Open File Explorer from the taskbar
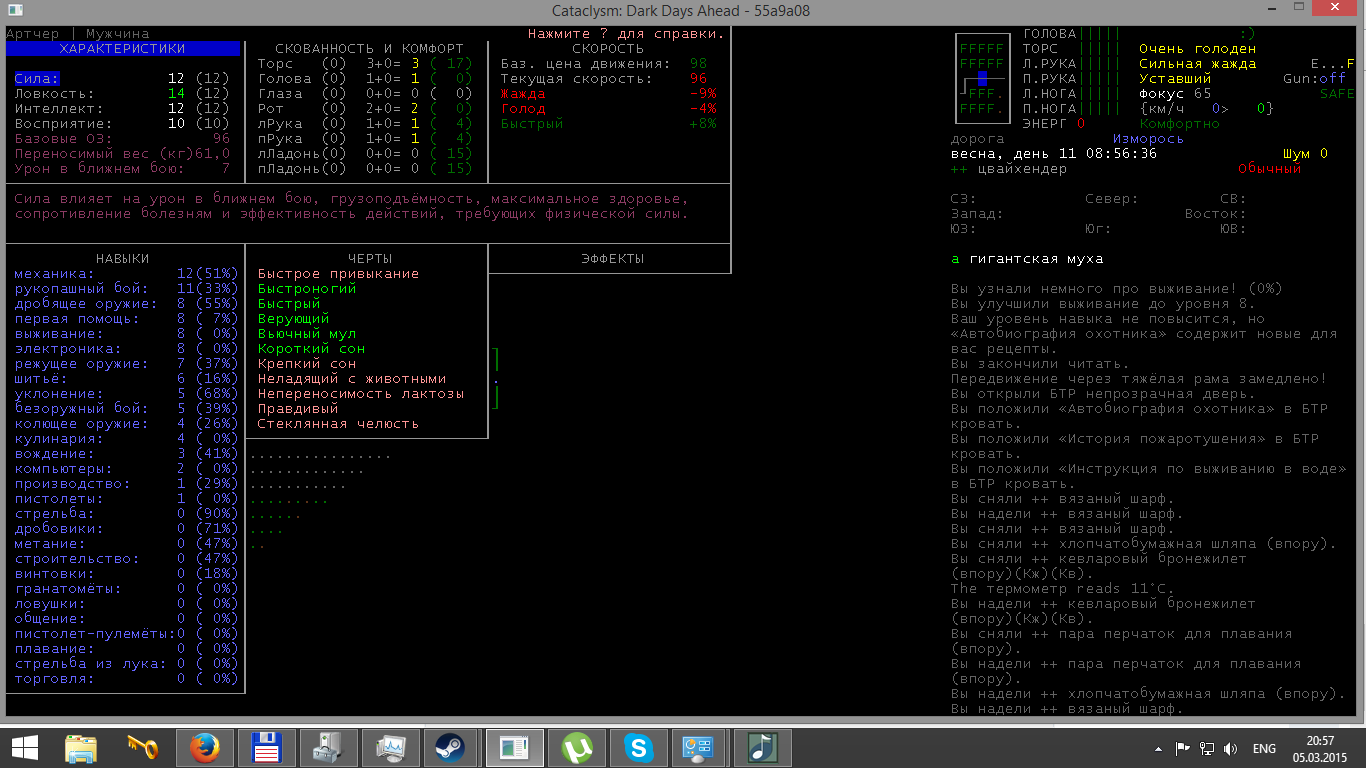 [x=81, y=747]
